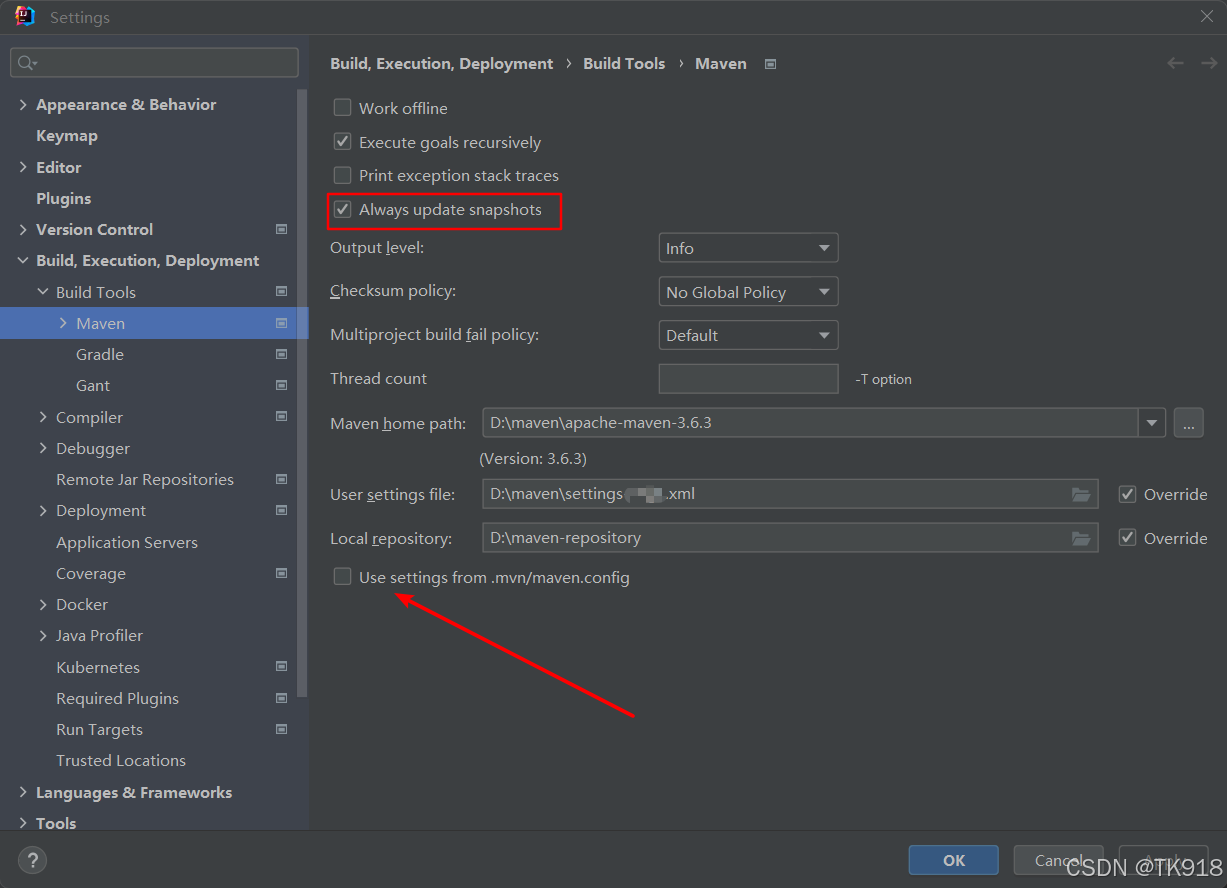The height and width of the screenshot is (888, 1227).
Task: Click project icon on Deployment row
Action: pyautogui.click(x=281, y=510)
